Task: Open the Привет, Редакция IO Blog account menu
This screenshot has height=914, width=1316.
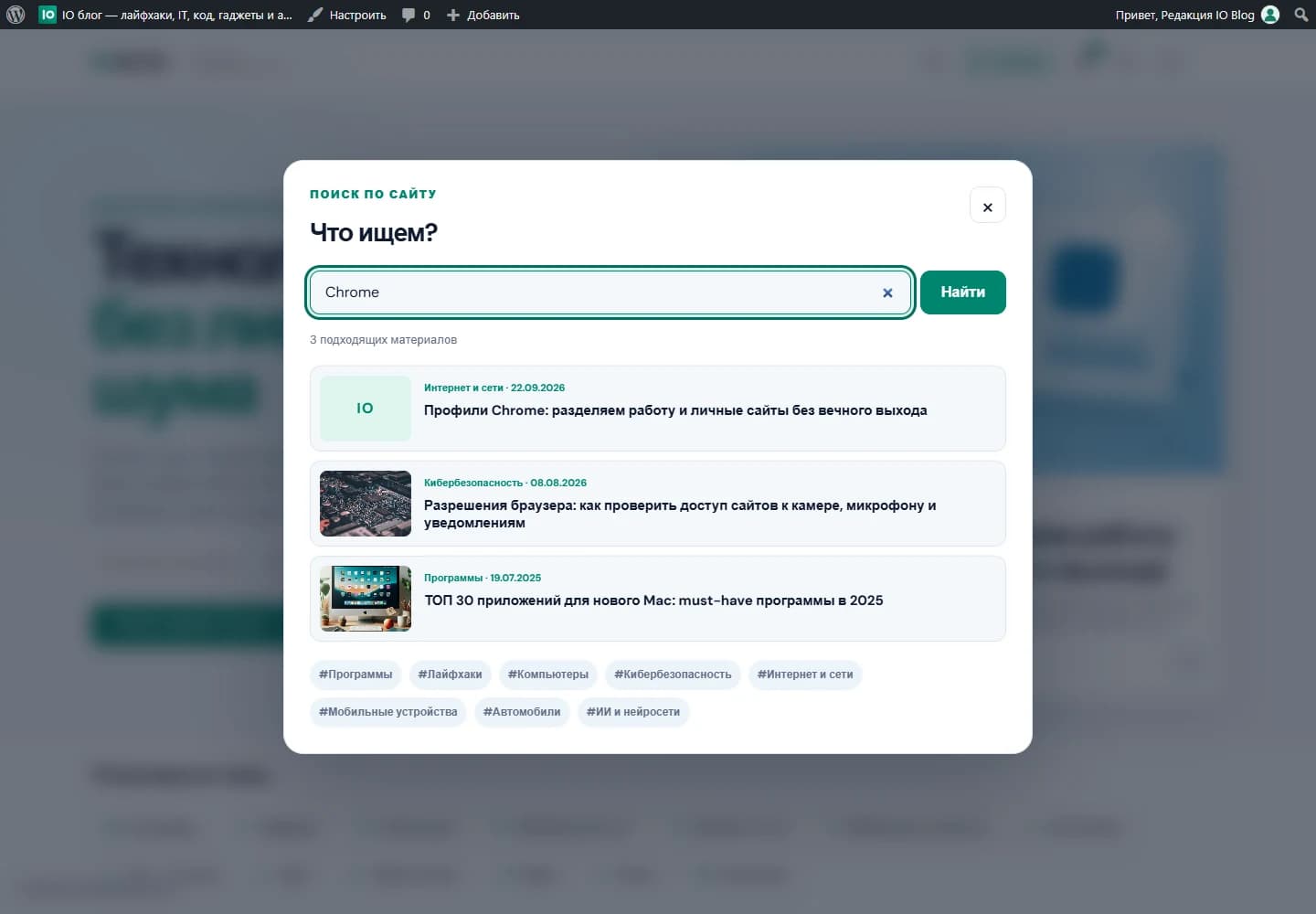Action: point(1197,15)
